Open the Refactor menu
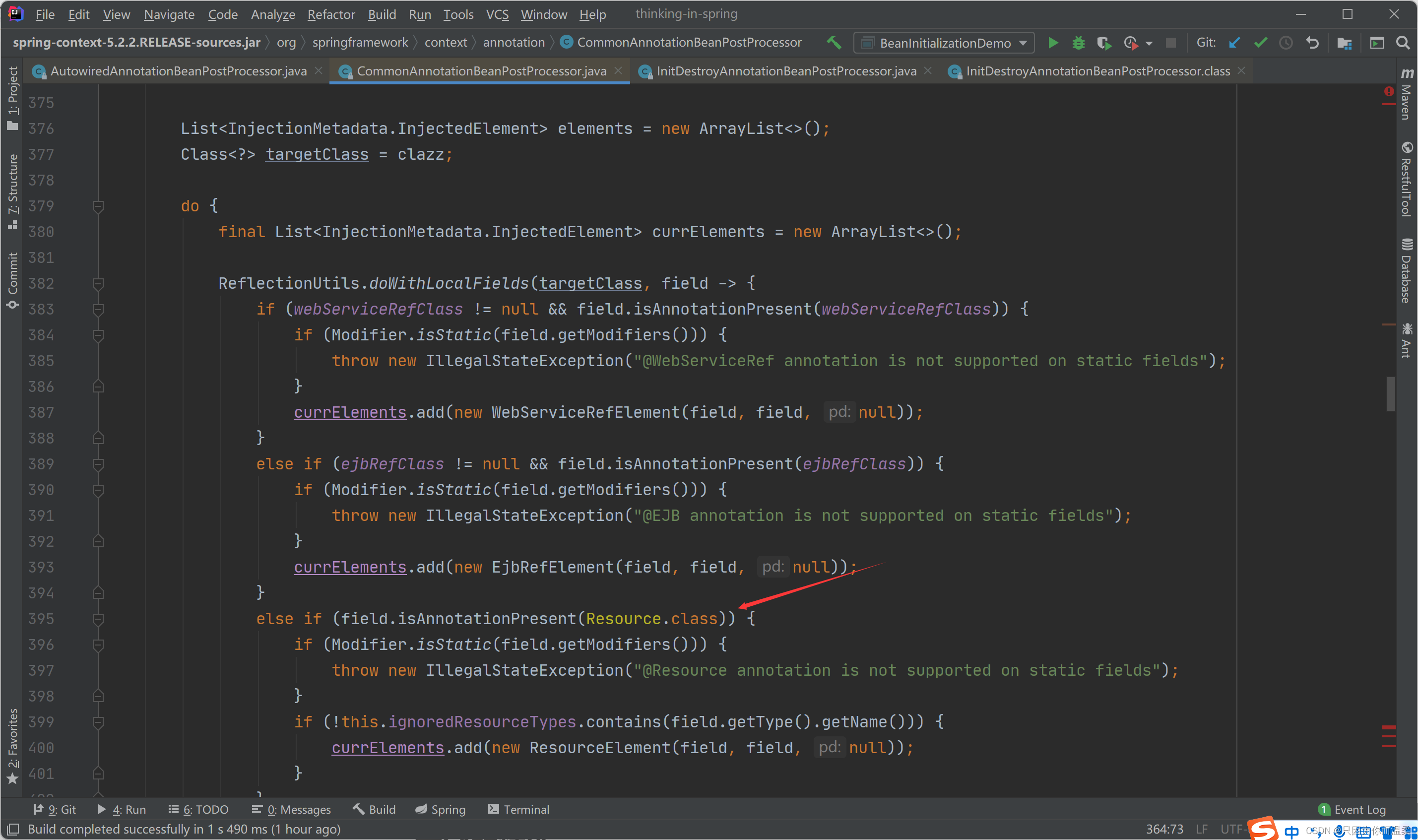 pos(331,14)
